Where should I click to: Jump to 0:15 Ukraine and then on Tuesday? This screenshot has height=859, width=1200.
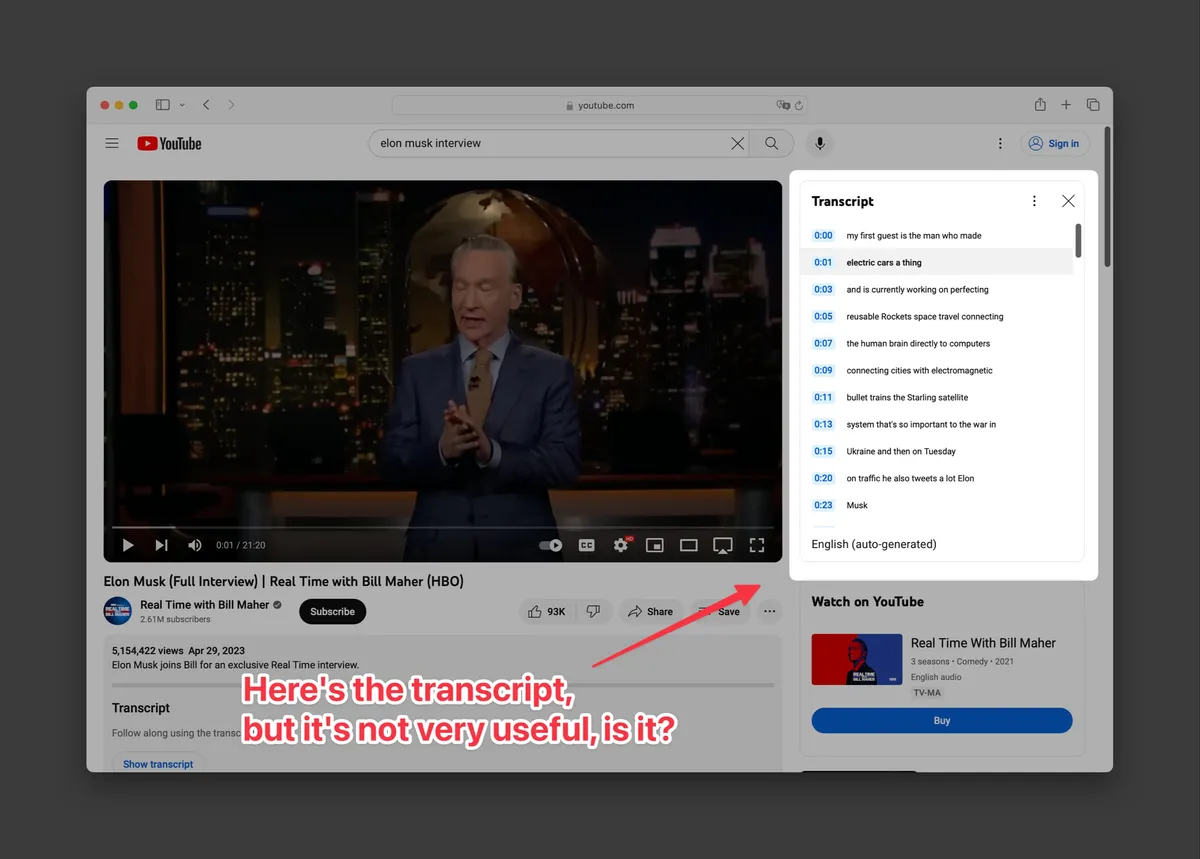(937, 452)
